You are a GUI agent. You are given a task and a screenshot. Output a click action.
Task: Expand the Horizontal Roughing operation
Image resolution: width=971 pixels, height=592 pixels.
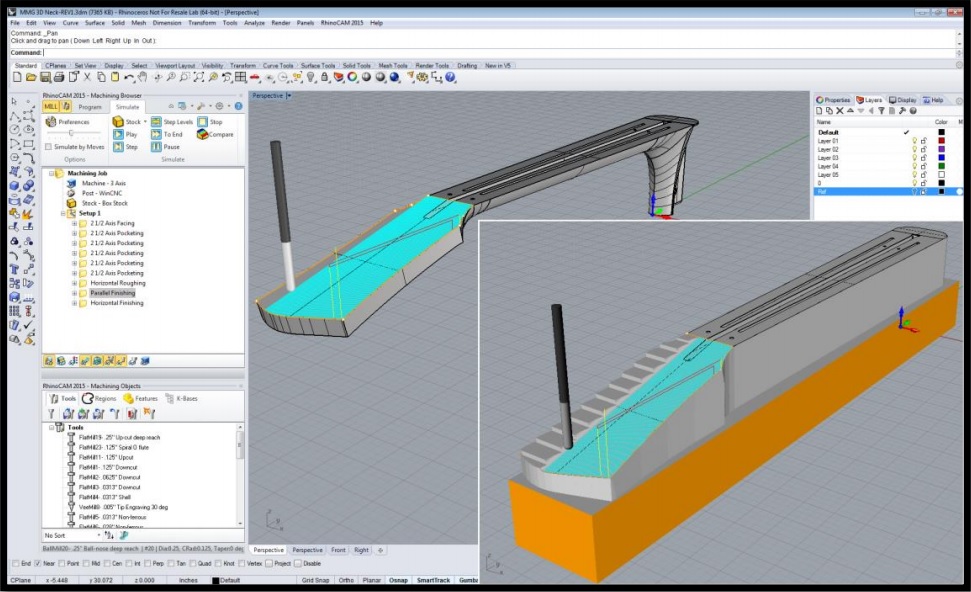74,283
